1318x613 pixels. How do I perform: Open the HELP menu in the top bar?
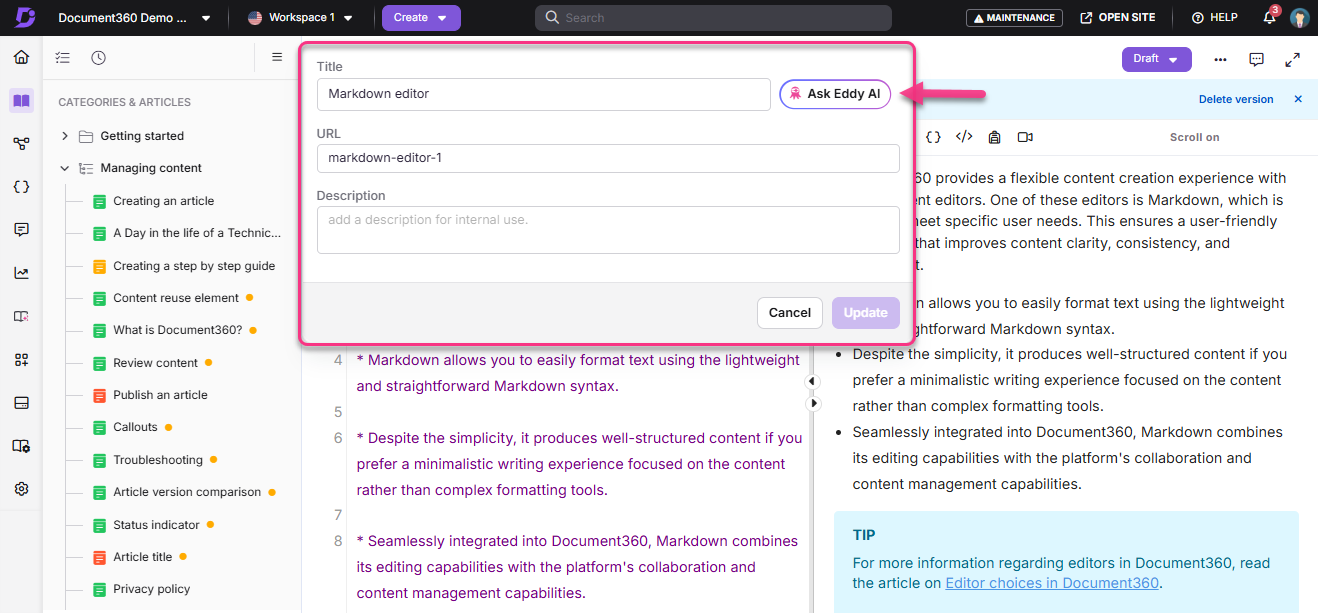tap(1213, 17)
